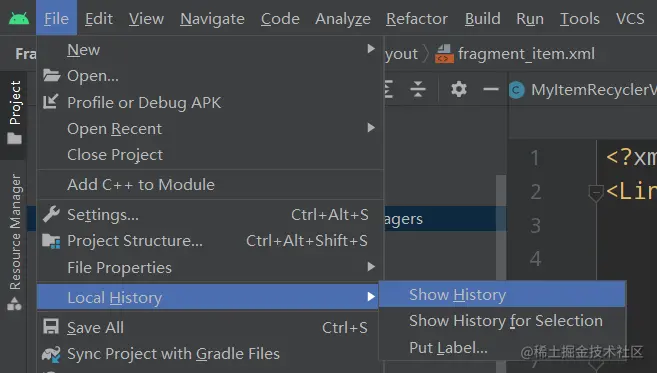Image resolution: width=657 pixels, height=373 pixels.
Task: Choose Put Label... in submenu
Action: tap(502, 347)
